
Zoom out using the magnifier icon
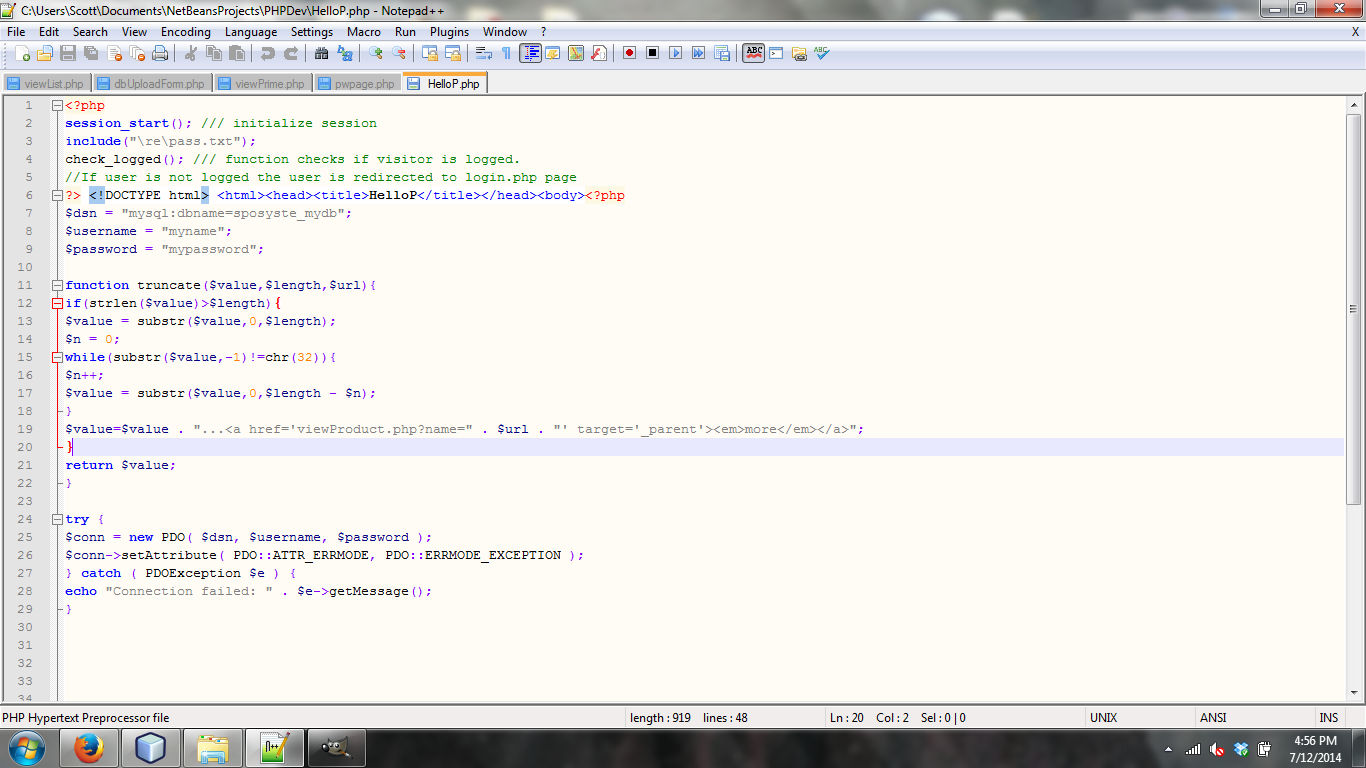coord(398,53)
